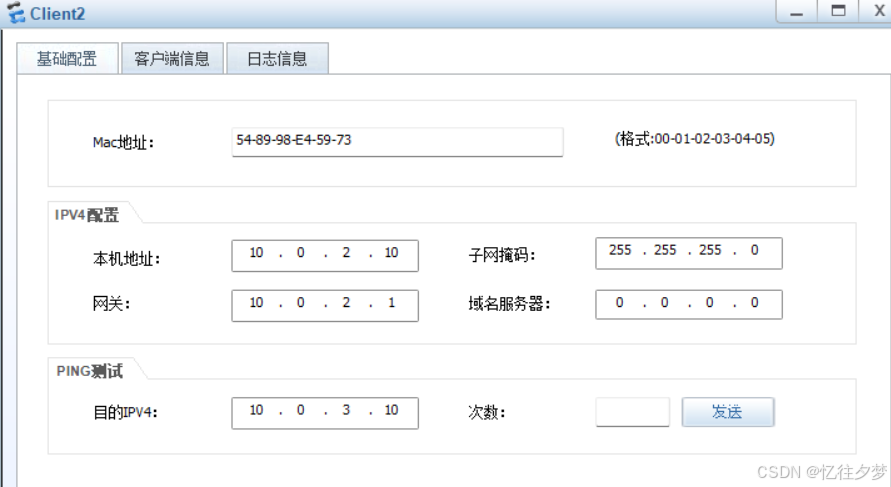891x487 pixels.
Task: Switch to the 基础配置 tab
Action: 67,59
